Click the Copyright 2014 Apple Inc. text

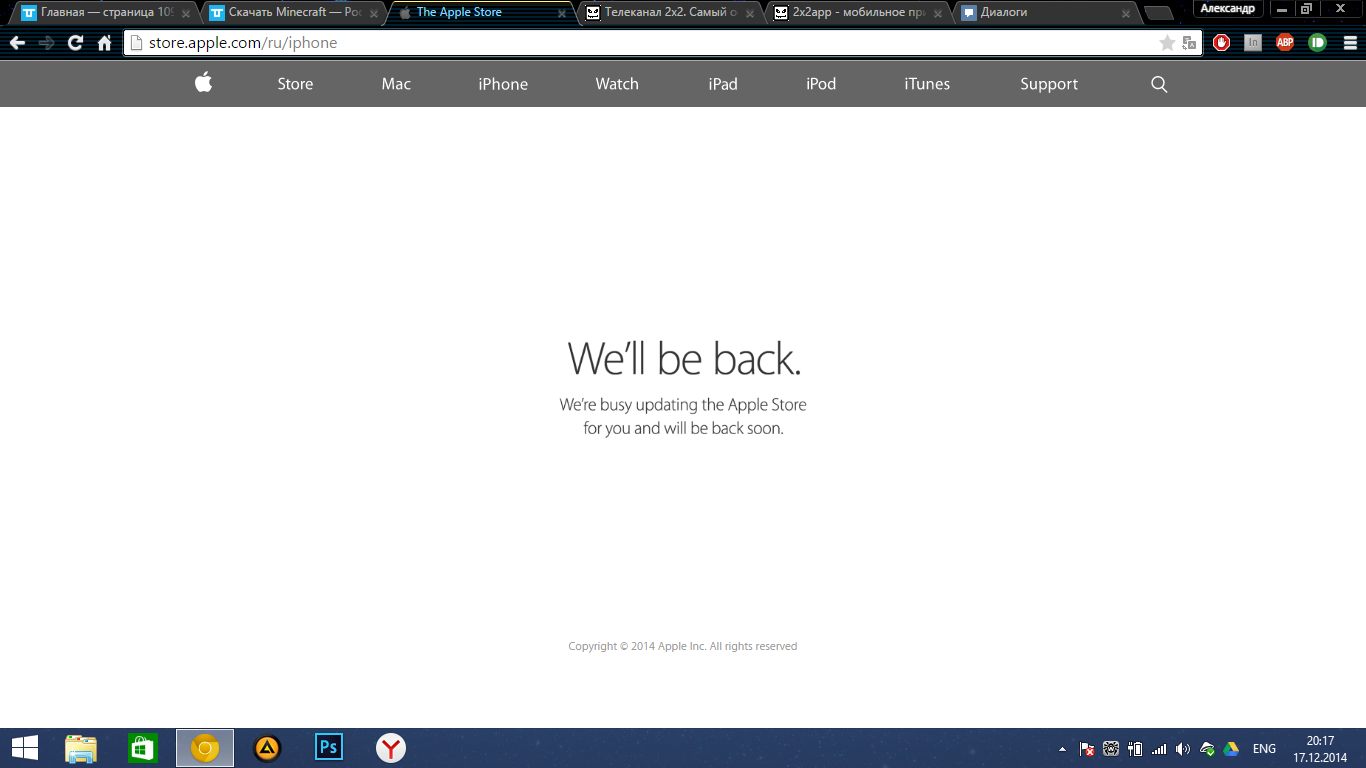(683, 646)
